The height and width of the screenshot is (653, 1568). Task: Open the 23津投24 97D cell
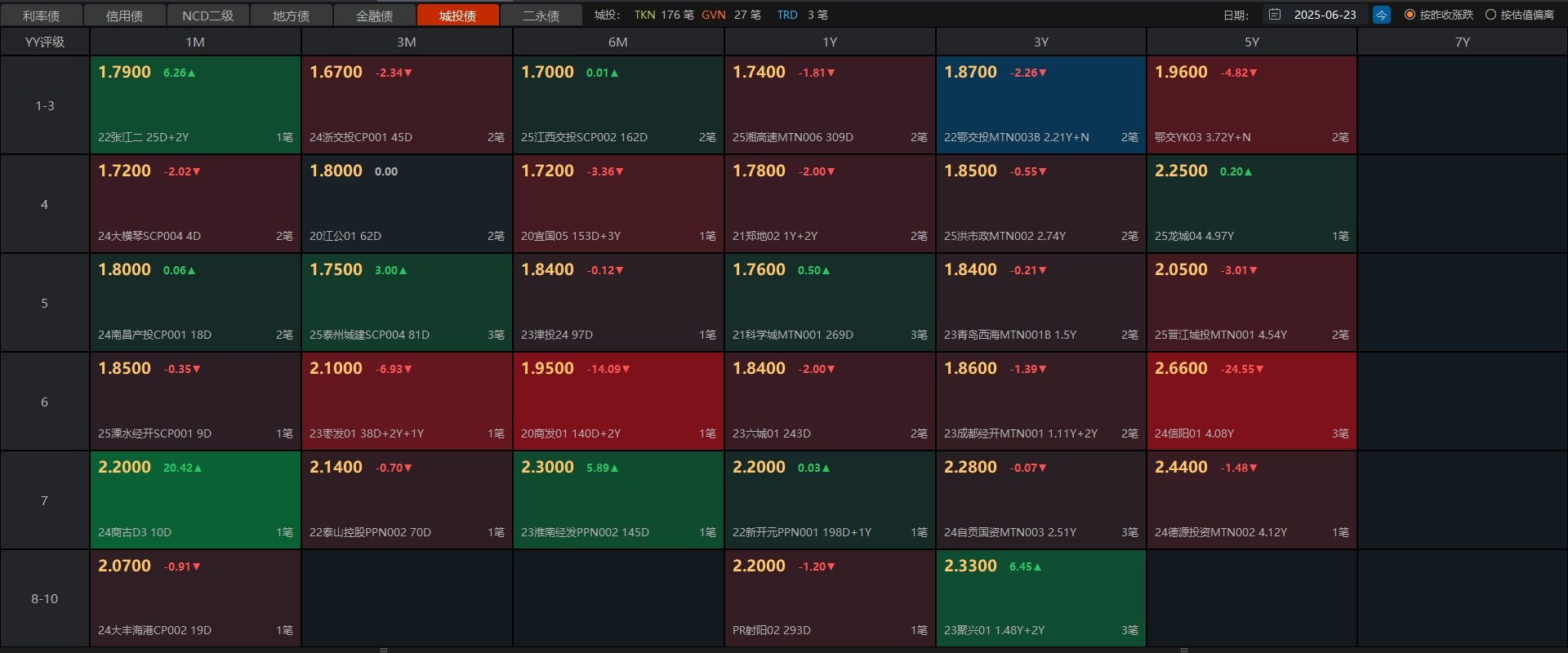click(618, 303)
